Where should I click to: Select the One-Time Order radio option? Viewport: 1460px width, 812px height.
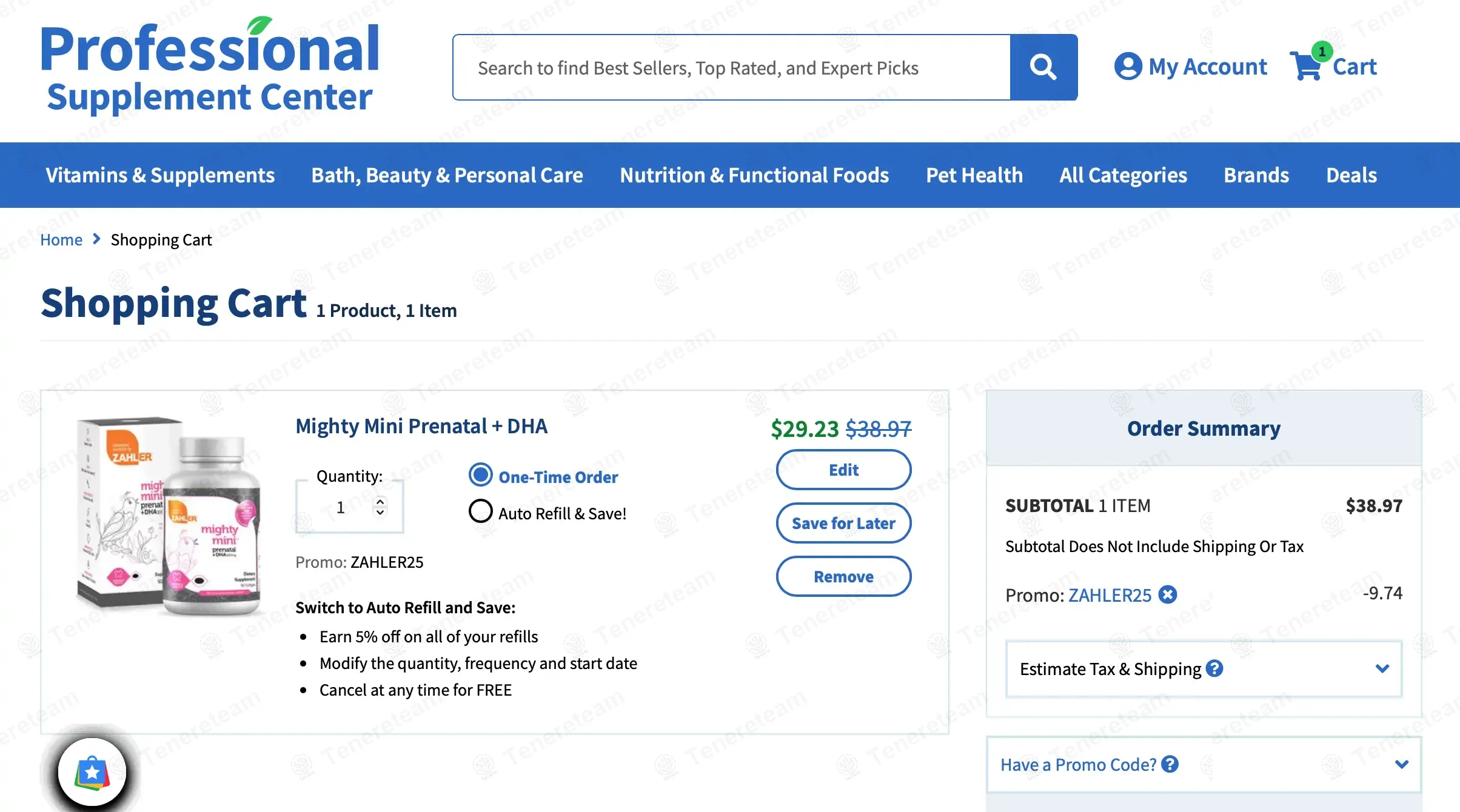(481, 476)
